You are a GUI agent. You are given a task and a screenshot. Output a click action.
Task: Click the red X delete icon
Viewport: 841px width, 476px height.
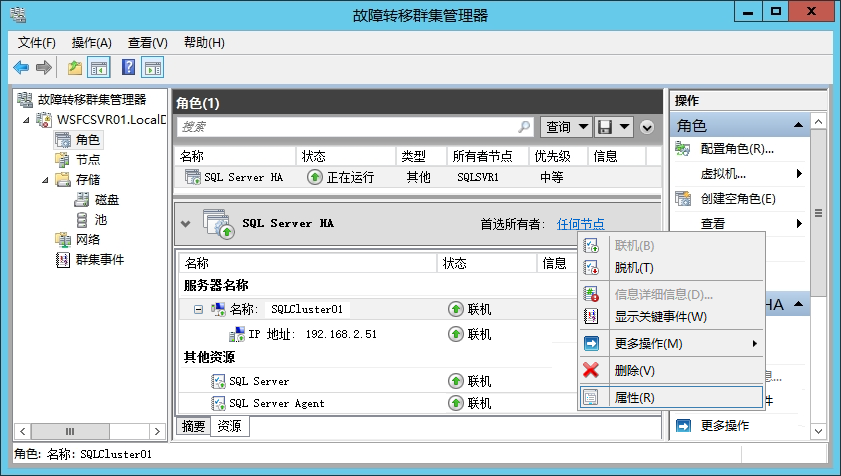coord(591,370)
